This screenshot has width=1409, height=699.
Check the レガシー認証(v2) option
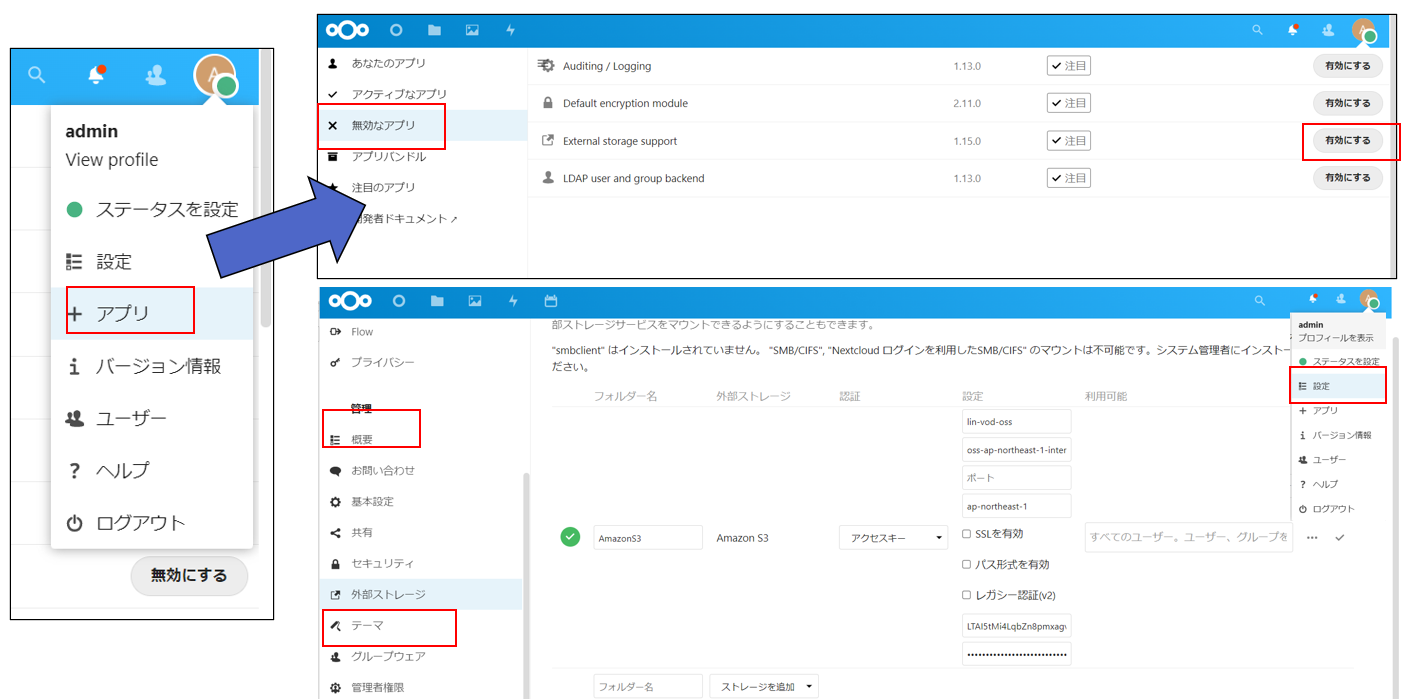pos(967,595)
